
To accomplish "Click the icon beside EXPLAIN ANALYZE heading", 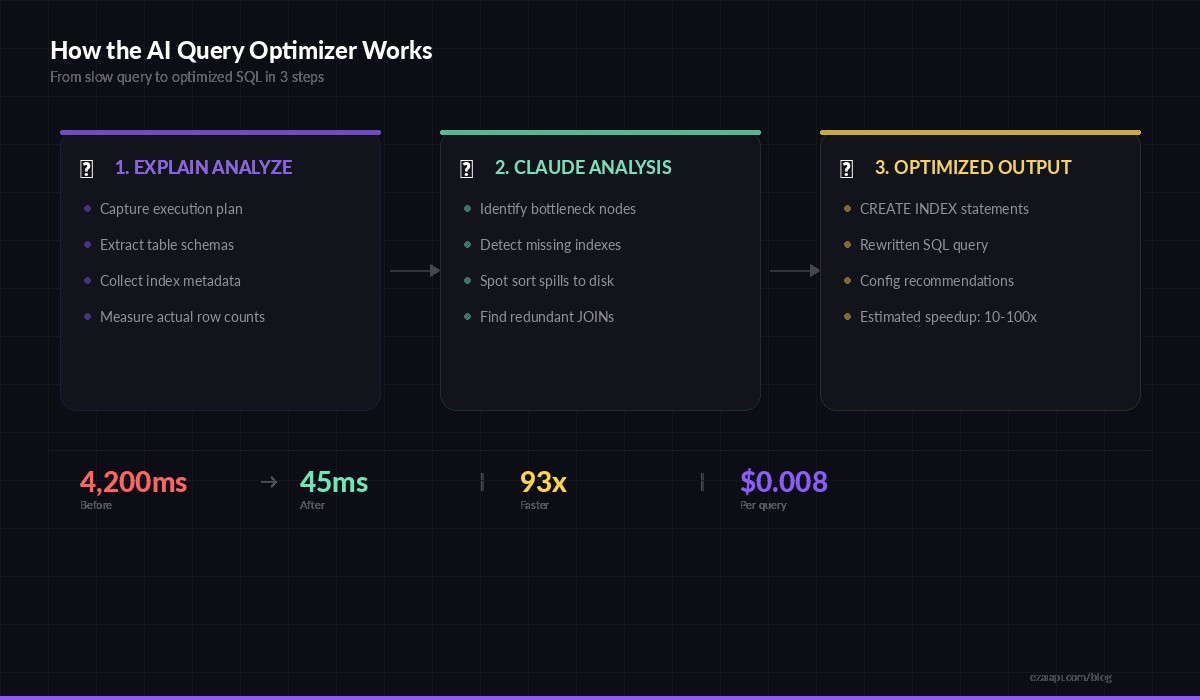I will click(86, 169).
